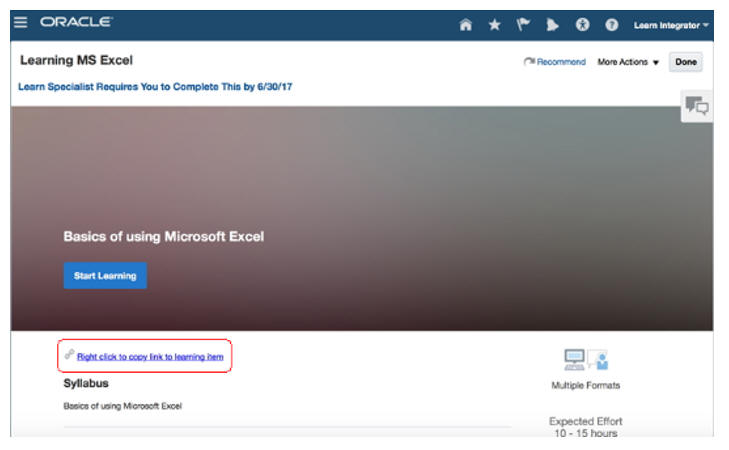
Task: Open the More Actions dropdown
Action: 628,62
